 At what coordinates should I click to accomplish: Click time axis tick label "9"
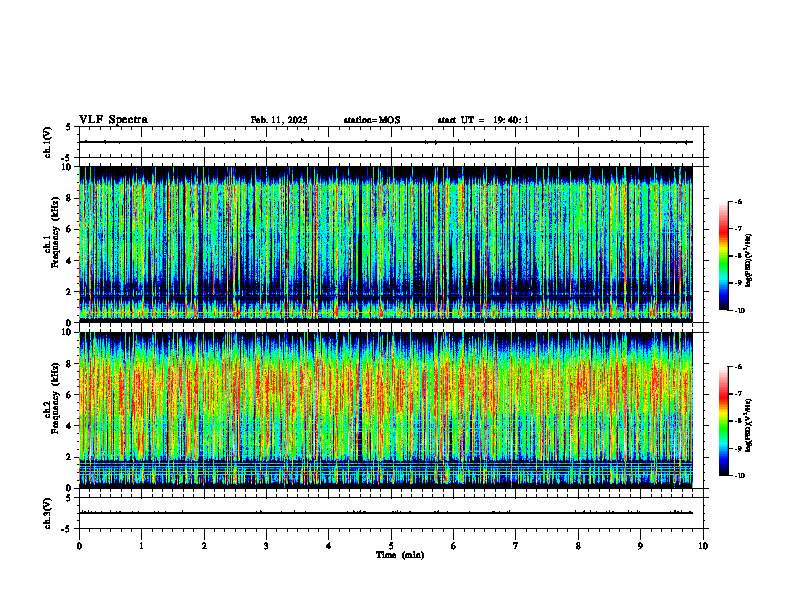[640, 546]
